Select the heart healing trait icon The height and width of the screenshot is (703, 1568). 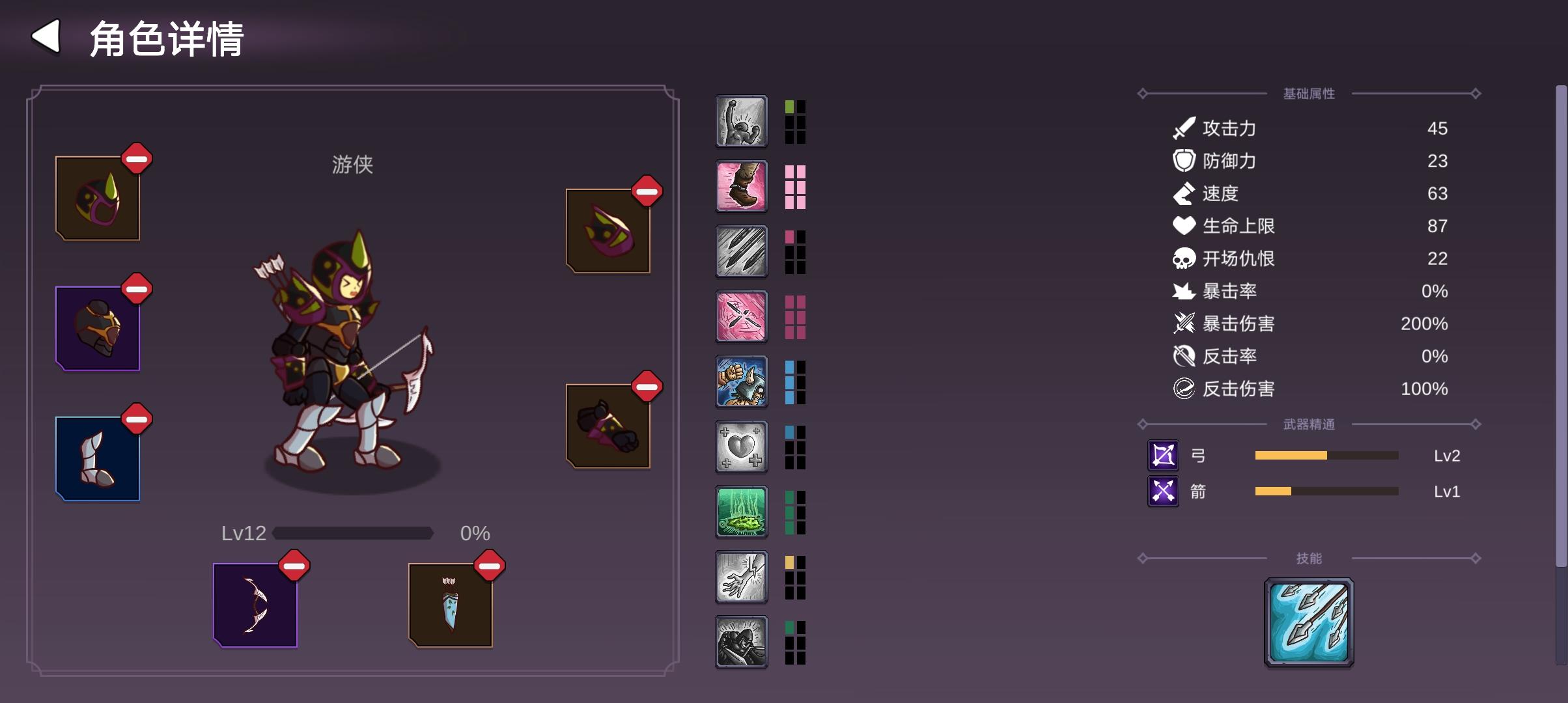741,447
